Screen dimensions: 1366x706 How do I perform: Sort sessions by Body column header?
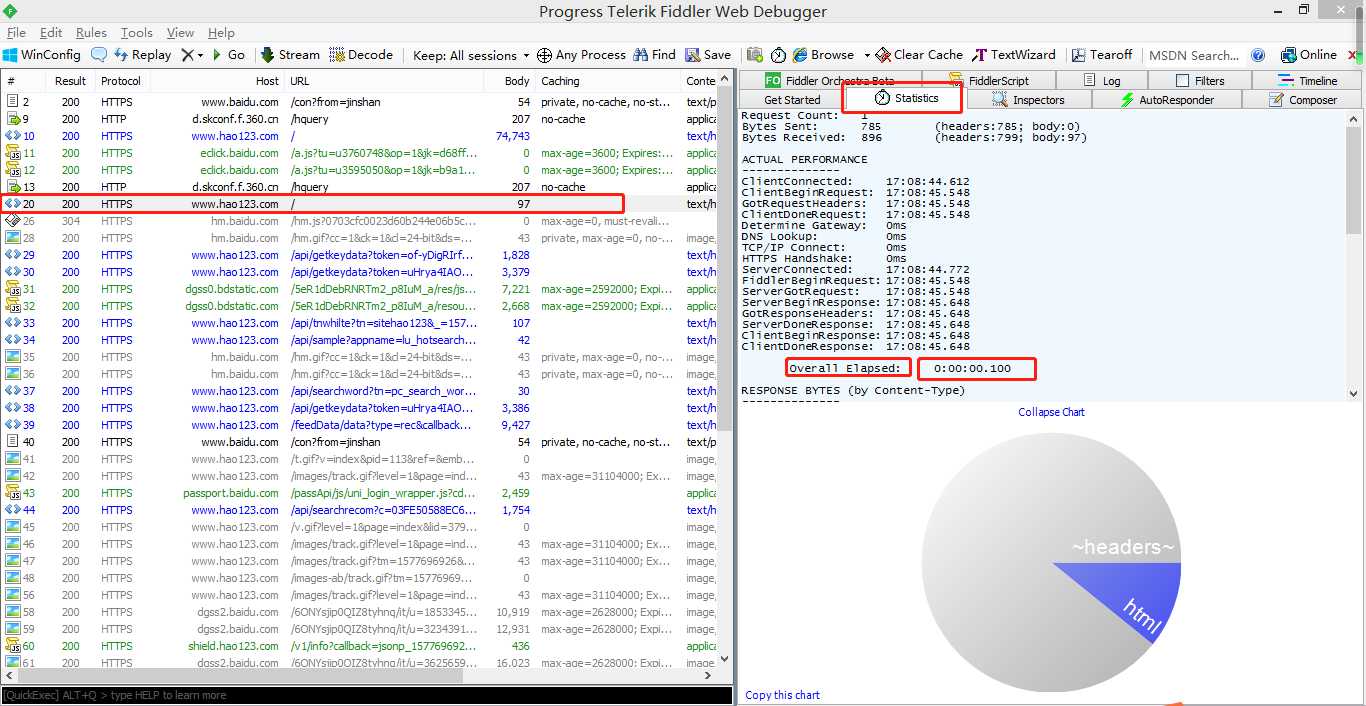509,81
